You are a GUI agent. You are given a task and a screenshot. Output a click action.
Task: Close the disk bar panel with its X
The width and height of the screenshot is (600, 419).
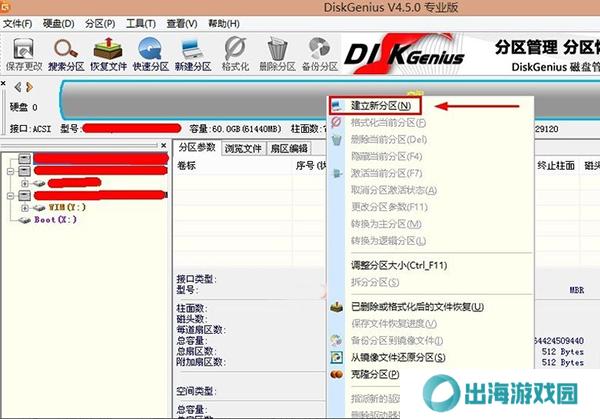[3, 83]
